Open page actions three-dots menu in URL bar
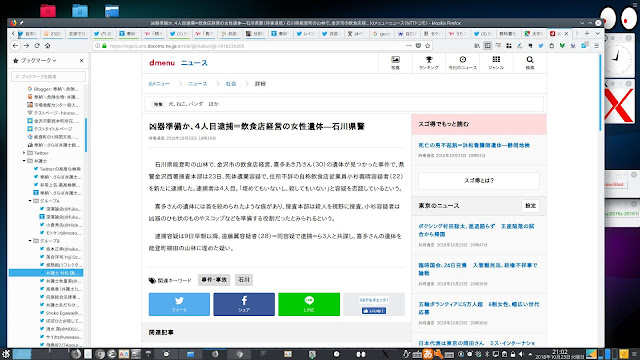Image resolution: width=640 pixels, height=360 pixels. 409,46
